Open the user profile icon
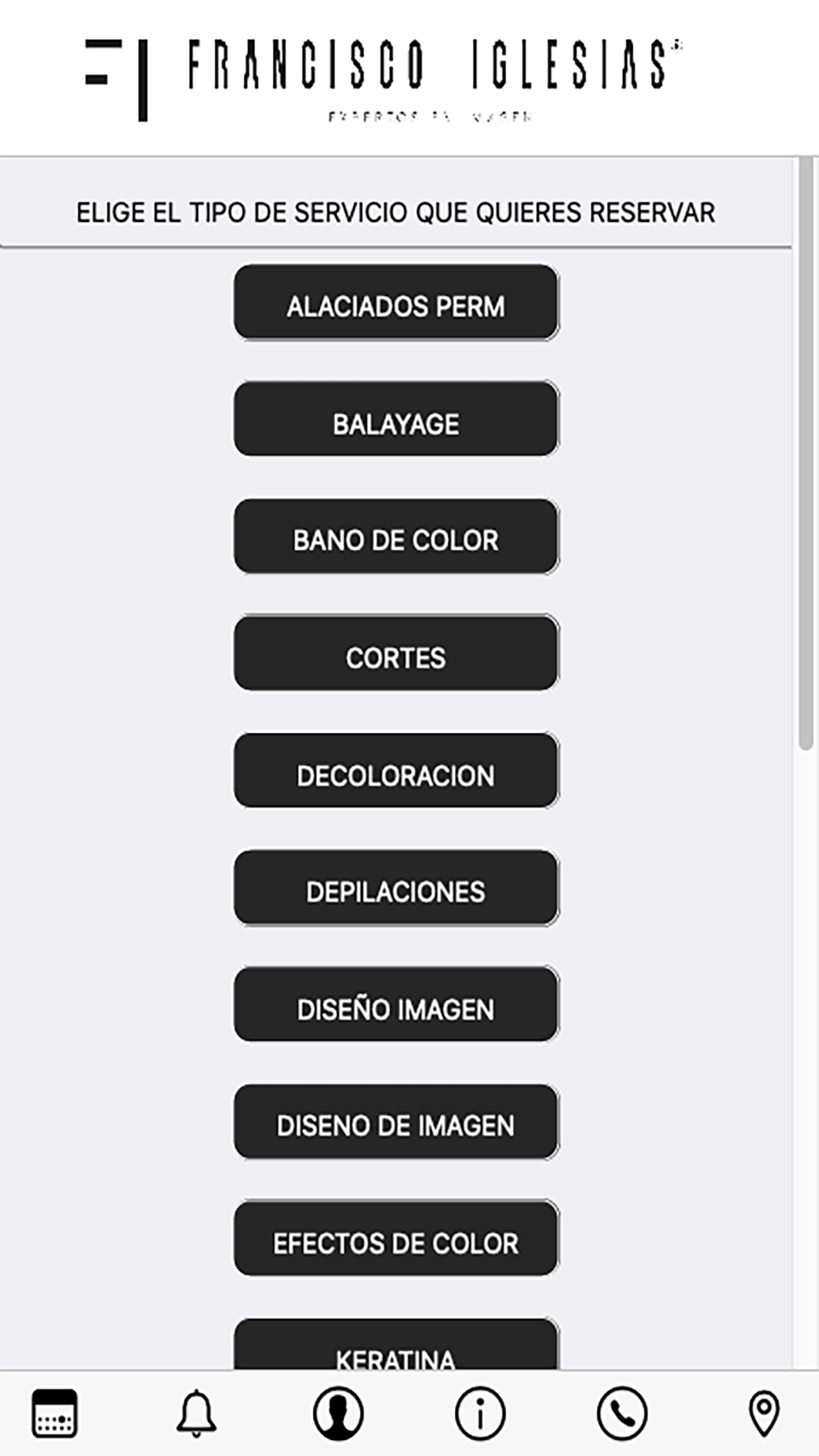Viewport: 819px width, 1456px height. tap(338, 1413)
